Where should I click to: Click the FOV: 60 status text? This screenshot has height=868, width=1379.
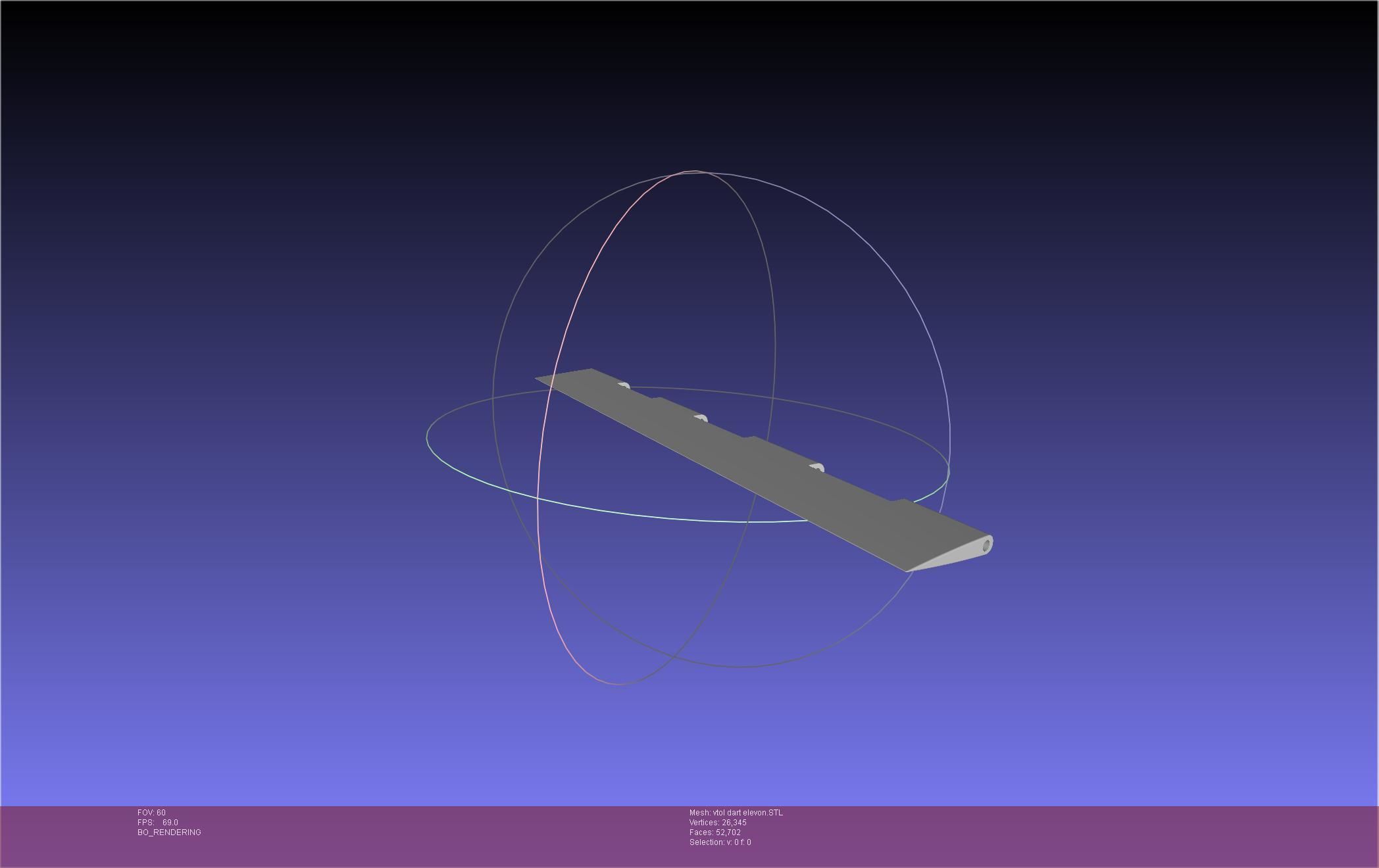pos(151,813)
